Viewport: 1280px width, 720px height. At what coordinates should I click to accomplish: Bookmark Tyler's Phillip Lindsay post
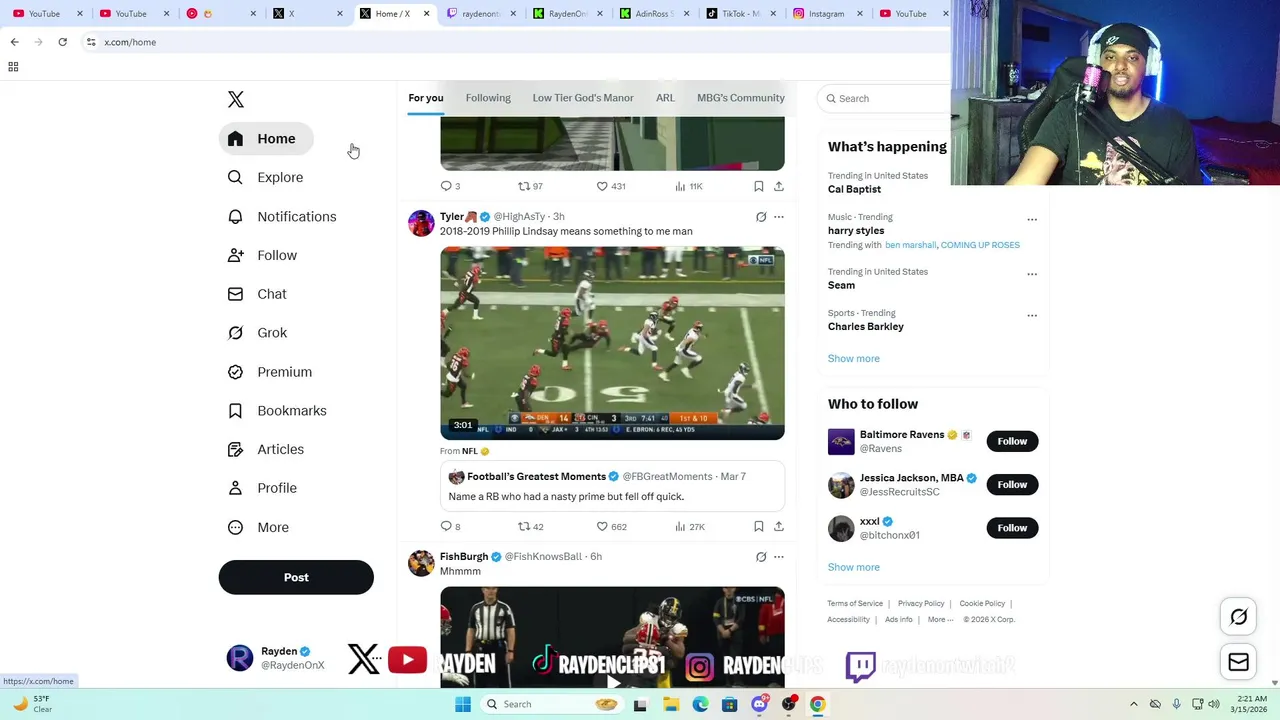point(759,526)
